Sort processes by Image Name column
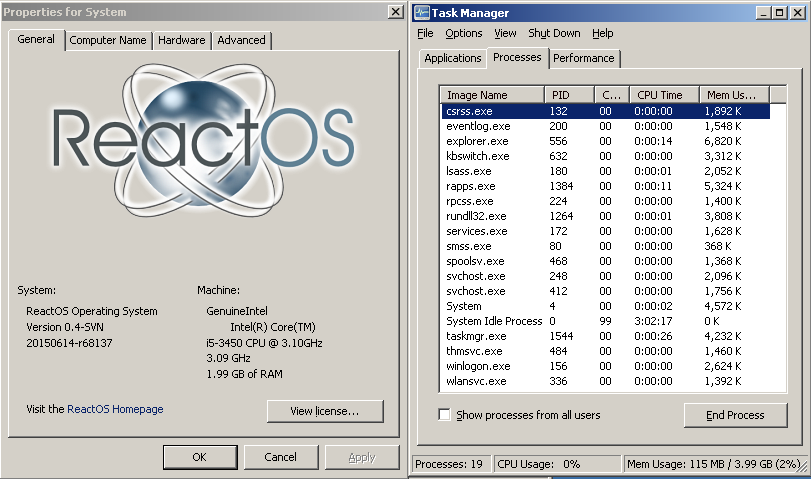The height and width of the screenshot is (479, 811). coord(492,95)
